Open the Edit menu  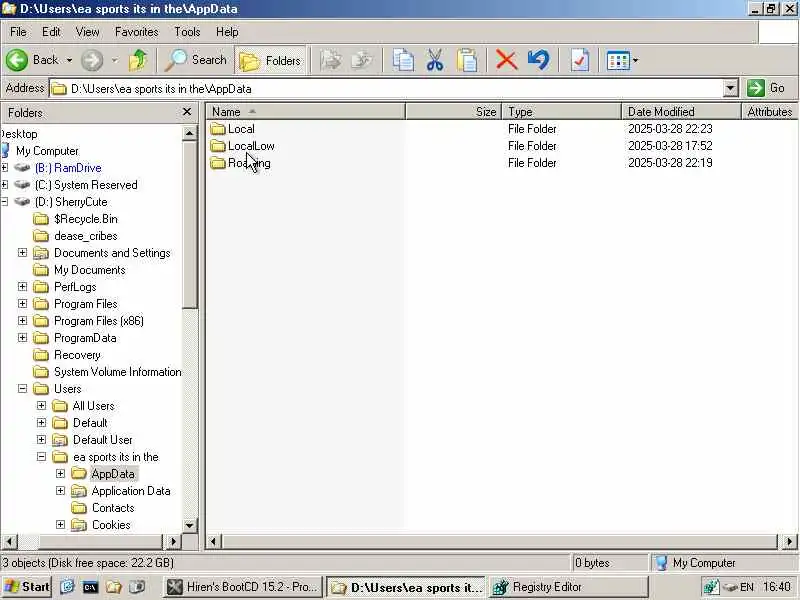[51, 32]
